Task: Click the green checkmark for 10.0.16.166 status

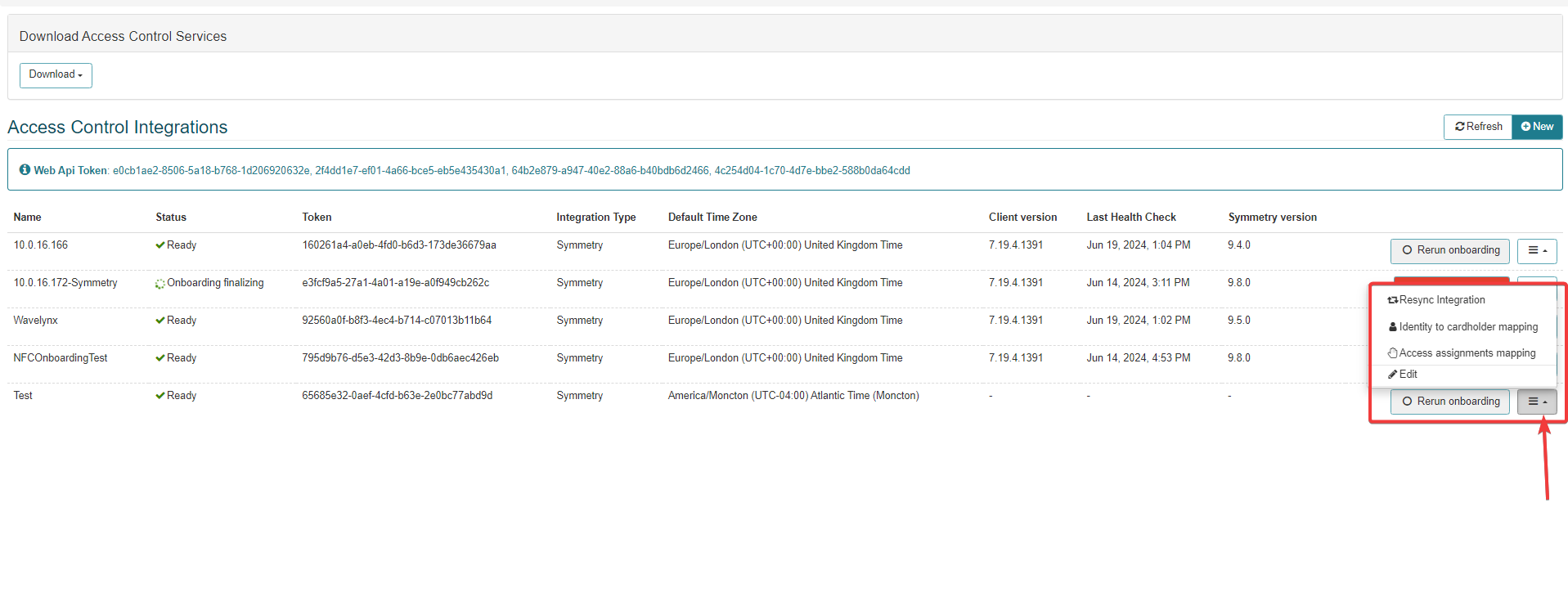Action: click(x=160, y=245)
